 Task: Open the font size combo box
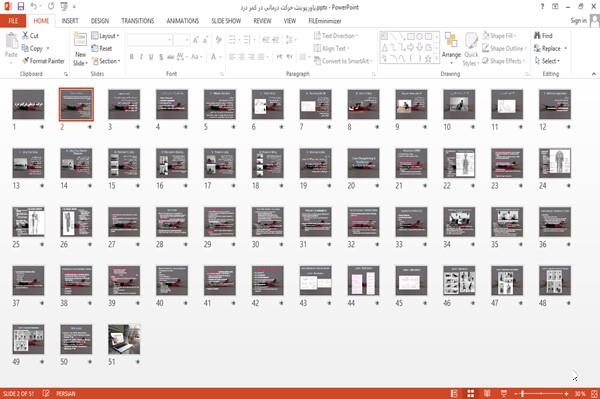pyautogui.click(x=182, y=40)
